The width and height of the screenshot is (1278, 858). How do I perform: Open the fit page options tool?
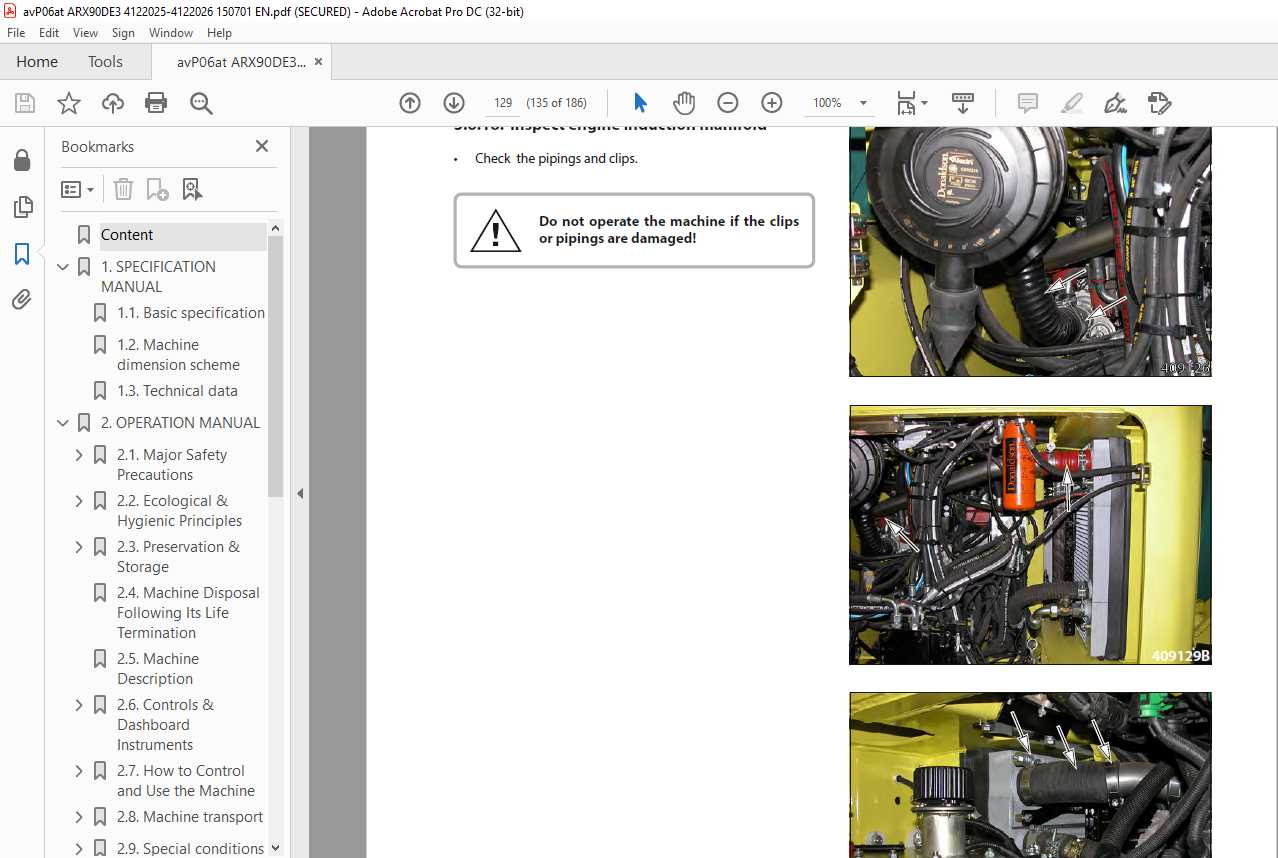[912, 103]
